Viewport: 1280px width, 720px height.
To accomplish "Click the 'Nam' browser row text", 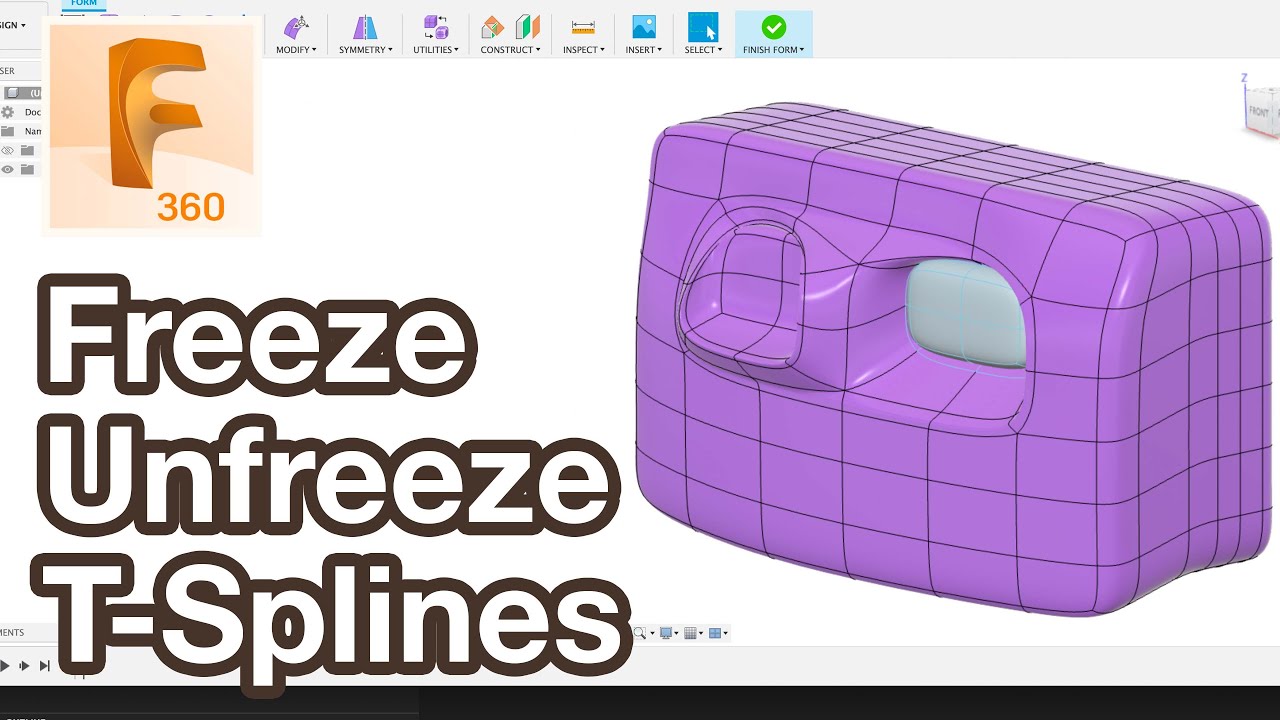I will point(33,131).
